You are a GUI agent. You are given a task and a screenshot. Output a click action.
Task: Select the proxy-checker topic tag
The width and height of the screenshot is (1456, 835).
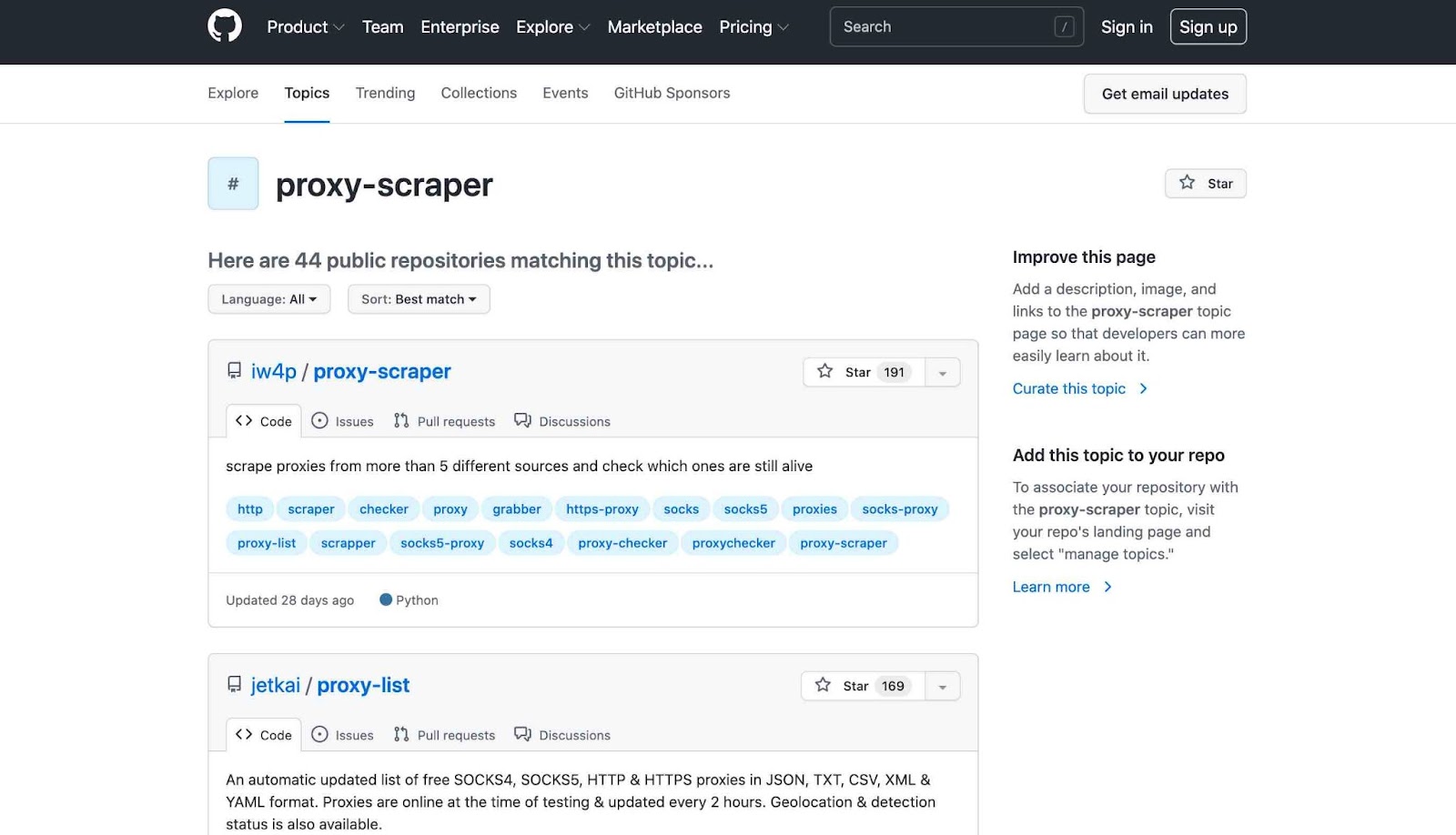[x=622, y=543]
